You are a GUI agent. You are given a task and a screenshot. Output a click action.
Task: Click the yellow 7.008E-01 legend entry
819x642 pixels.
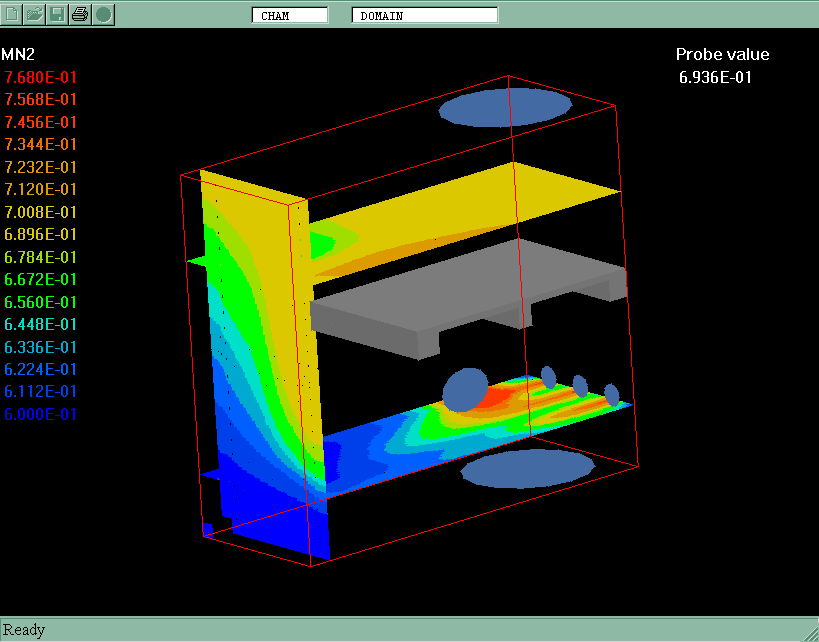tap(41, 212)
